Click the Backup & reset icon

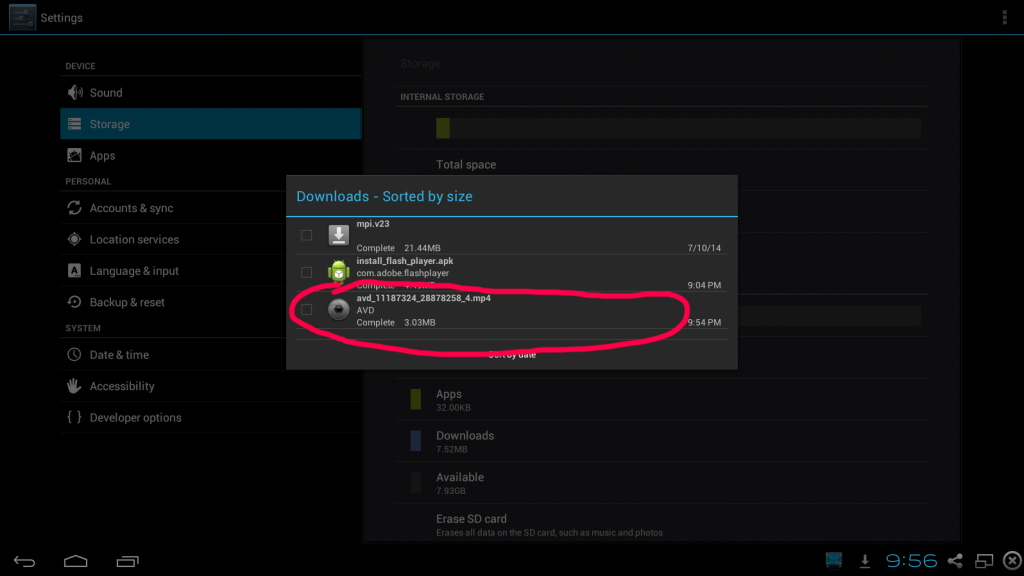tap(74, 302)
